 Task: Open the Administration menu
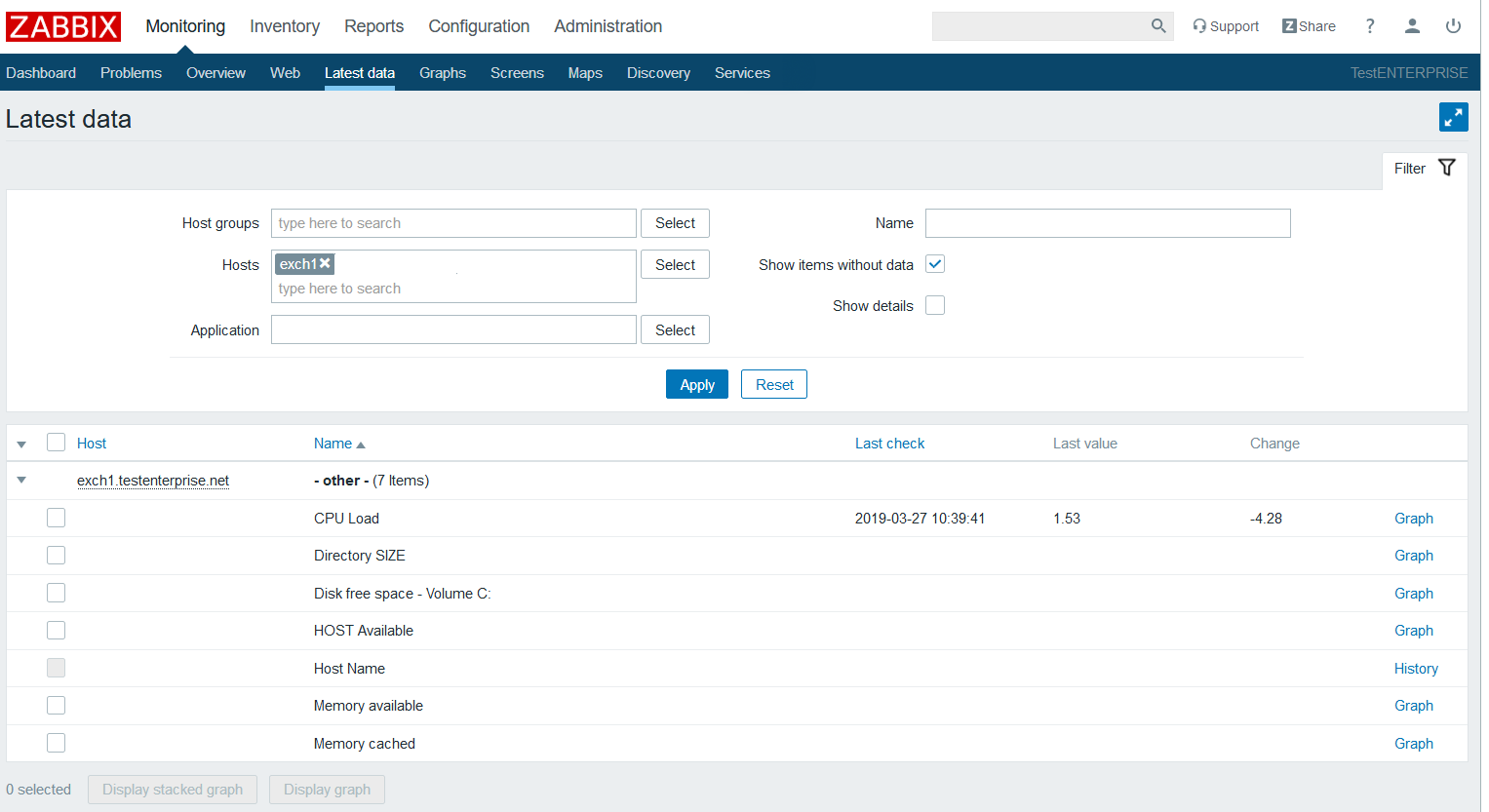pyautogui.click(x=607, y=26)
